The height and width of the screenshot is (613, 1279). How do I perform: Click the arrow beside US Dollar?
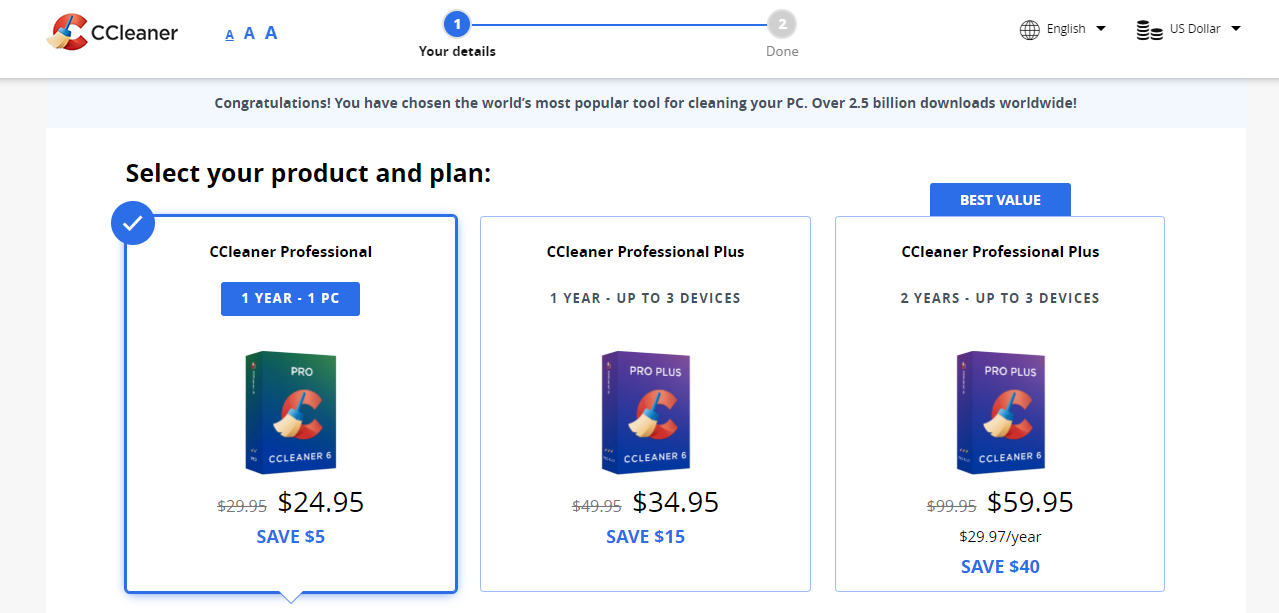coord(1236,29)
